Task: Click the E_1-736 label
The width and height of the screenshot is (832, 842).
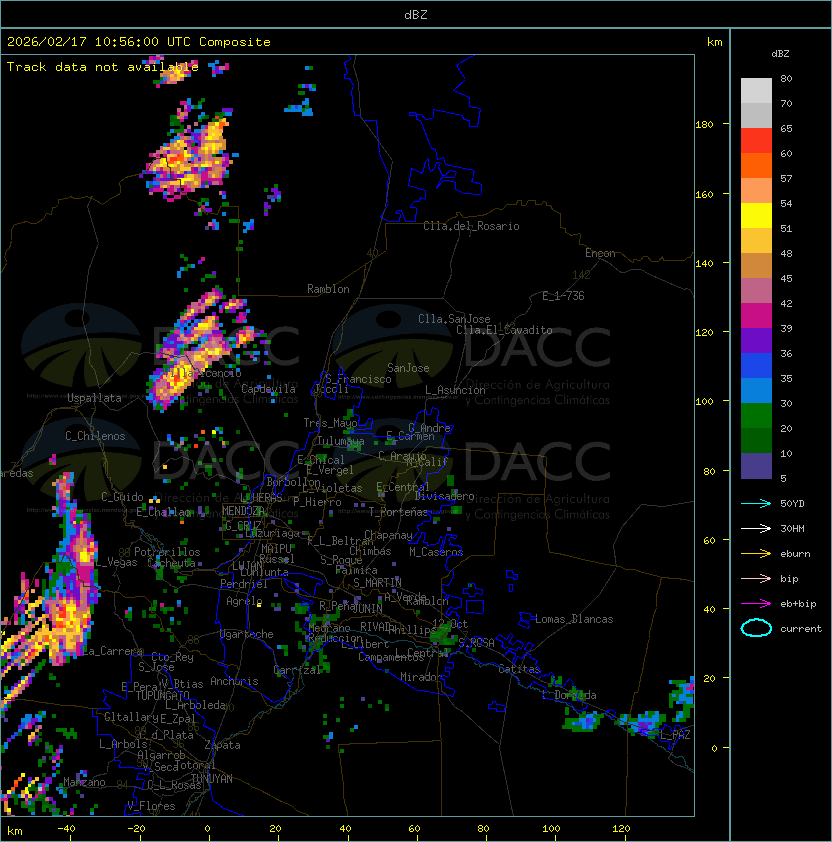Action: pyautogui.click(x=563, y=296)
